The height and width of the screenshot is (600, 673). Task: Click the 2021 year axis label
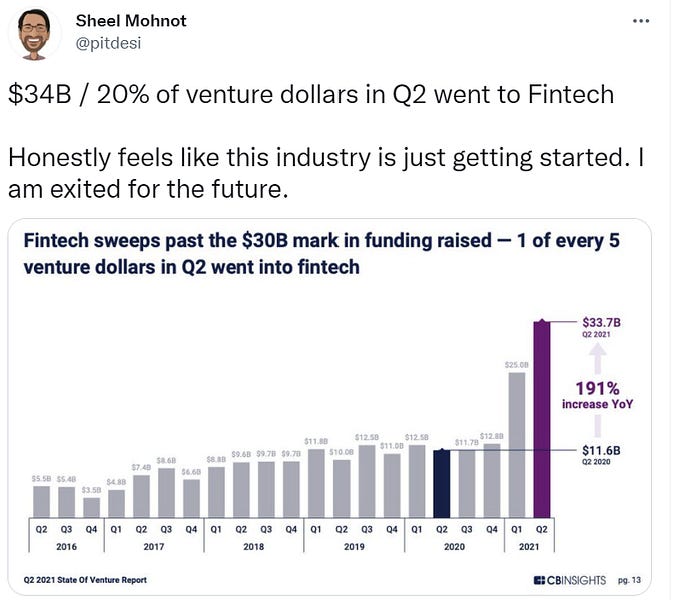(x=529, y=547)
